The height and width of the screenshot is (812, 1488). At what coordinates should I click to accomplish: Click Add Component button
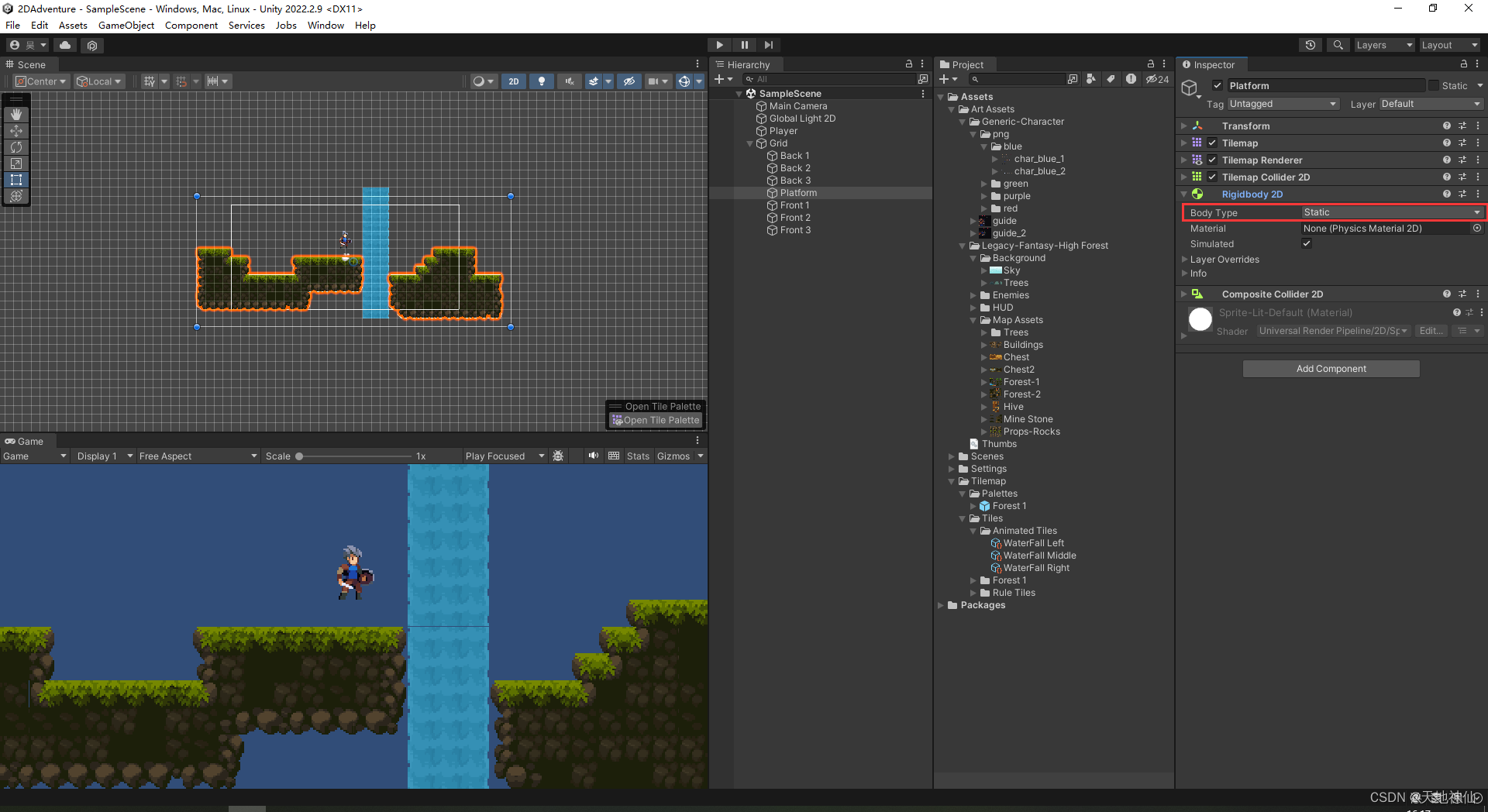click(1331, 369)
